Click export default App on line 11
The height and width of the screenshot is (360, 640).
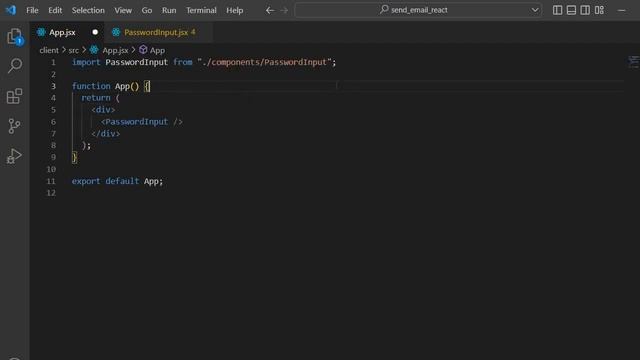point(117,181)
